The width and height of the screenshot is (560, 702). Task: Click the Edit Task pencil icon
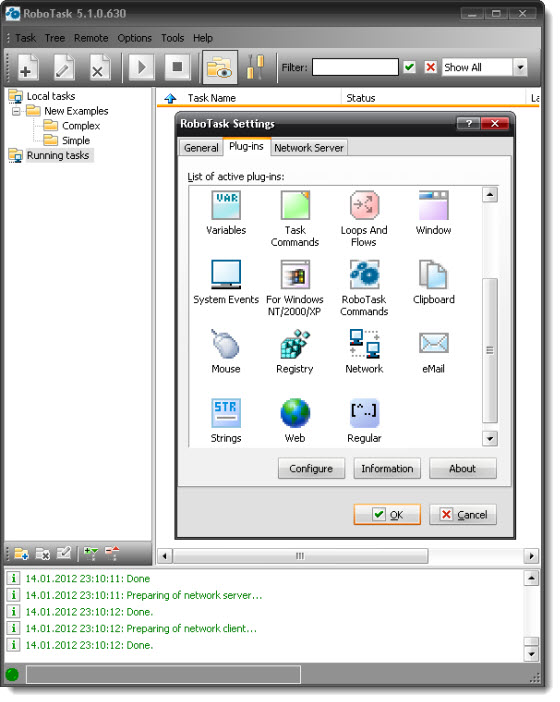(63, 68)
